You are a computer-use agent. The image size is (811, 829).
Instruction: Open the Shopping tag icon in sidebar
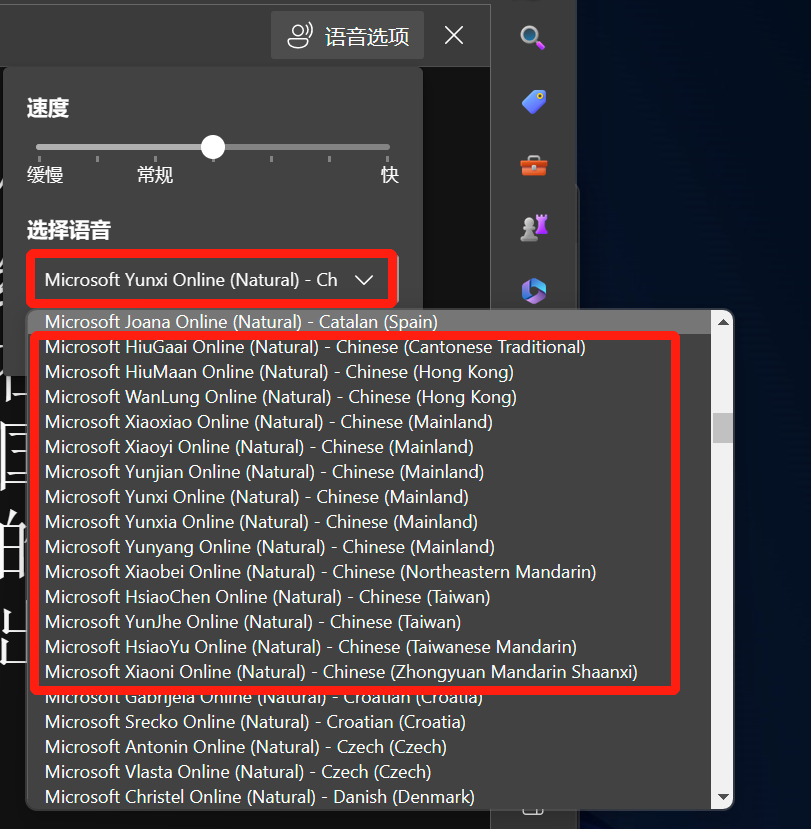point(534,102)
